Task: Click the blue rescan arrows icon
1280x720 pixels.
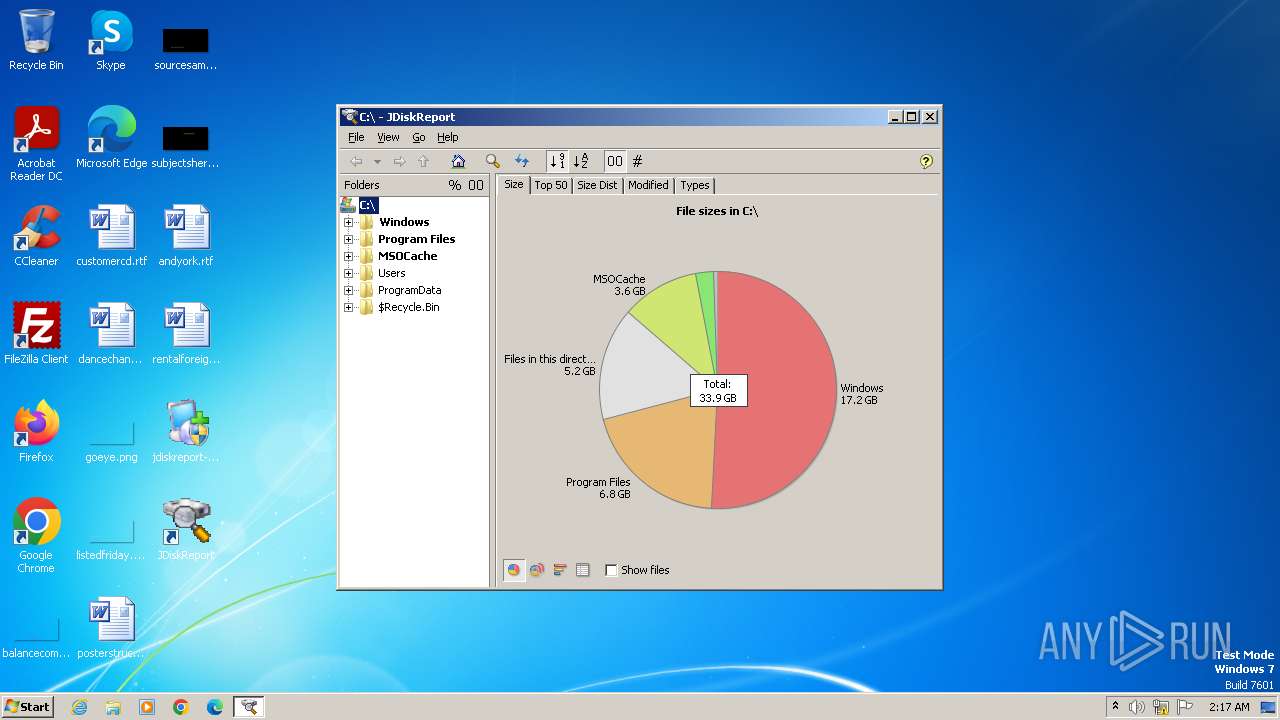Action: 522,161
